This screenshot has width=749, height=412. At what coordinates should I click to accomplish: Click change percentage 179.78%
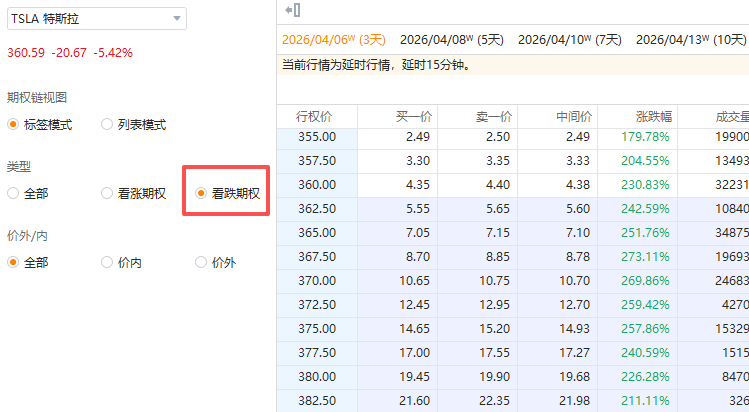coord(645,137)
